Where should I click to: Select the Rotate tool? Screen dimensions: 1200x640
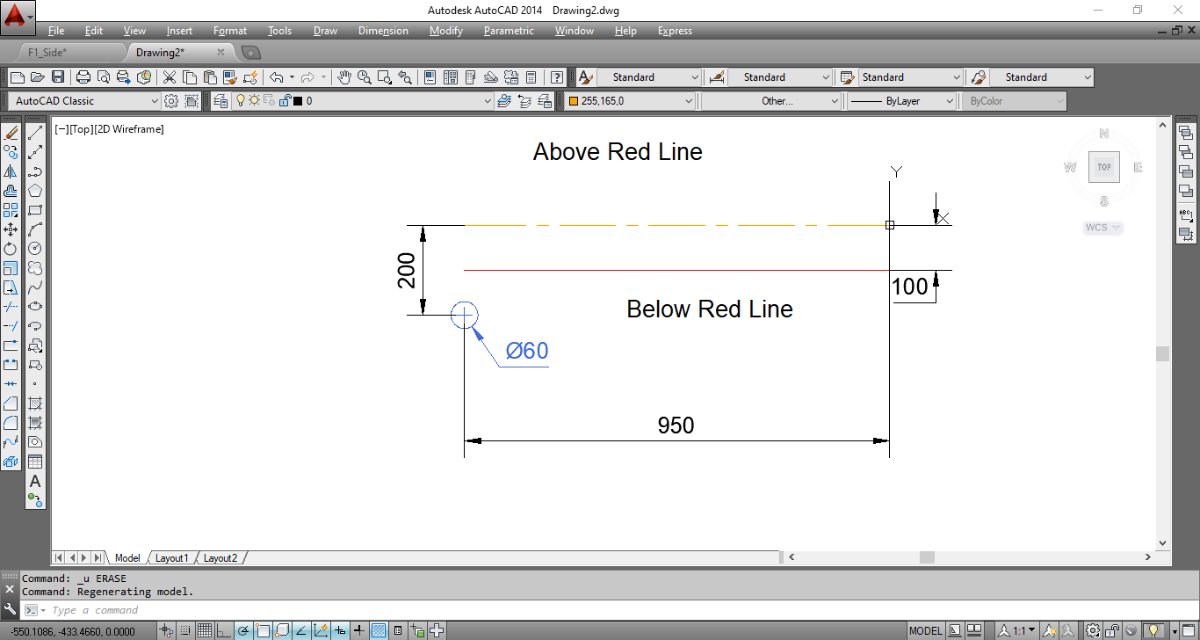pyautogui.click(x=11, y=248)
